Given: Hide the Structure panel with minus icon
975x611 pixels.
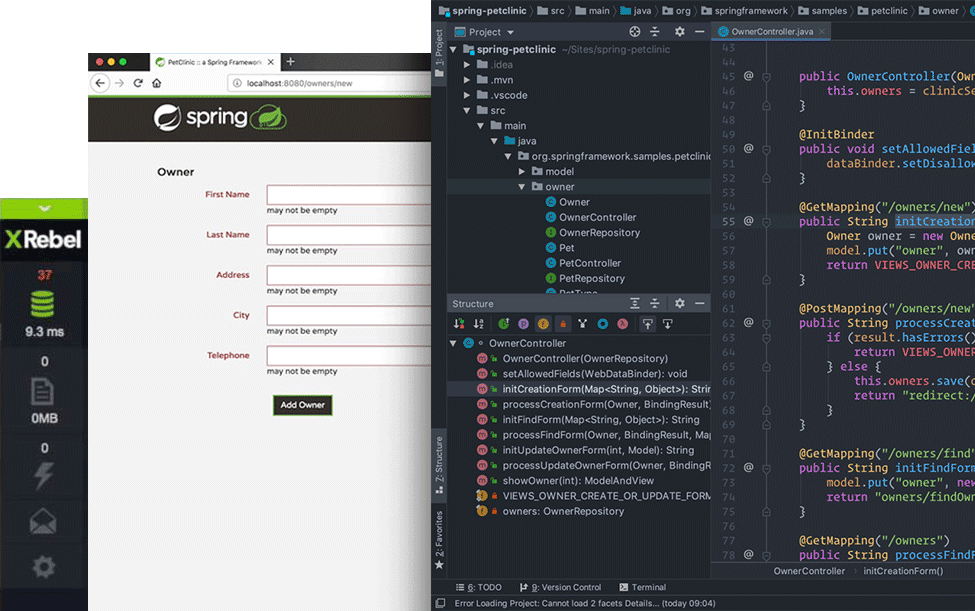Looking at the screenshot, I should [700, 303].
